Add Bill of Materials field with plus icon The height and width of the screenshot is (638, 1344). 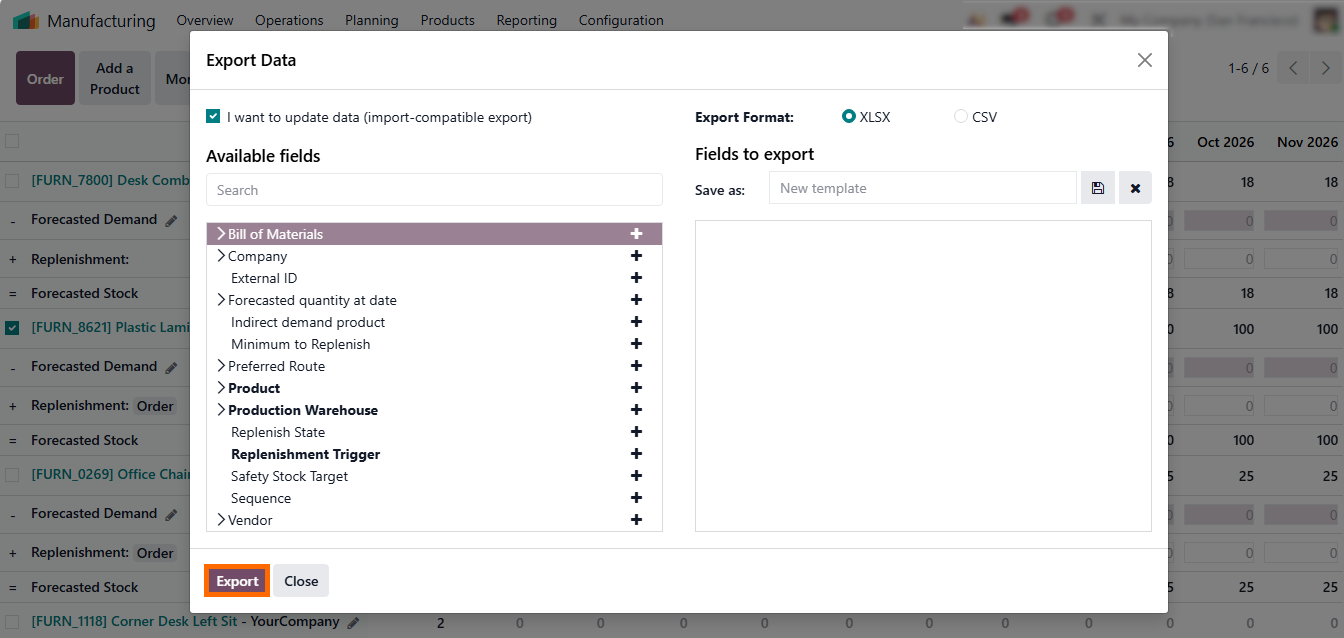point(636,234)
